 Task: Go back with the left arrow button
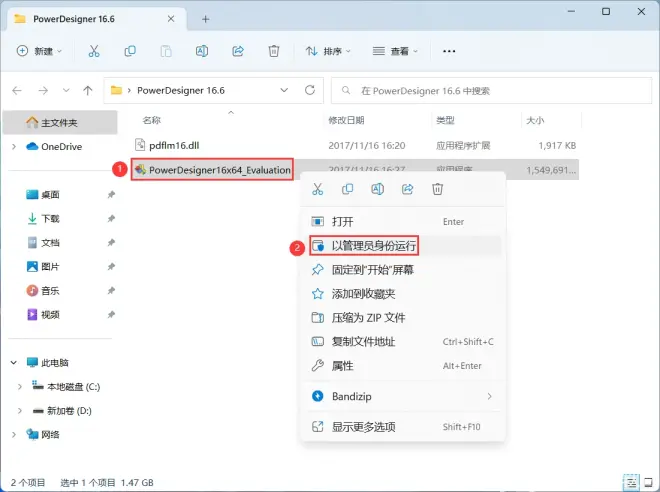tap(17, 90)
